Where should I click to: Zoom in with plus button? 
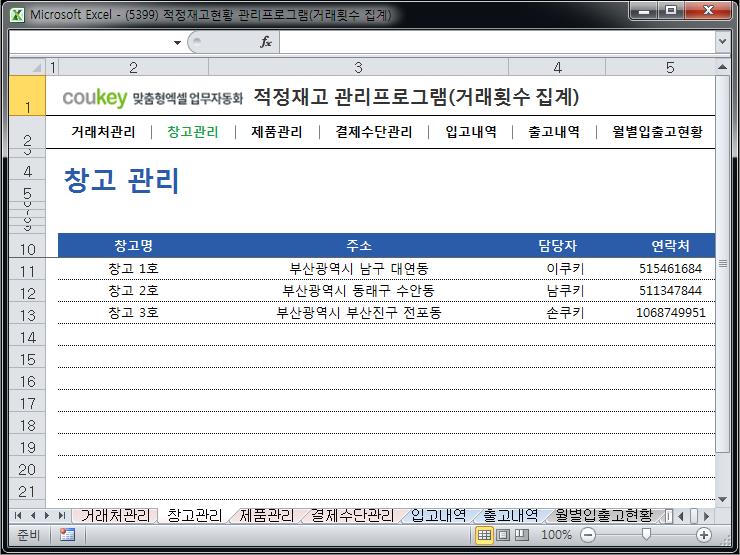[x=704, y=535]
